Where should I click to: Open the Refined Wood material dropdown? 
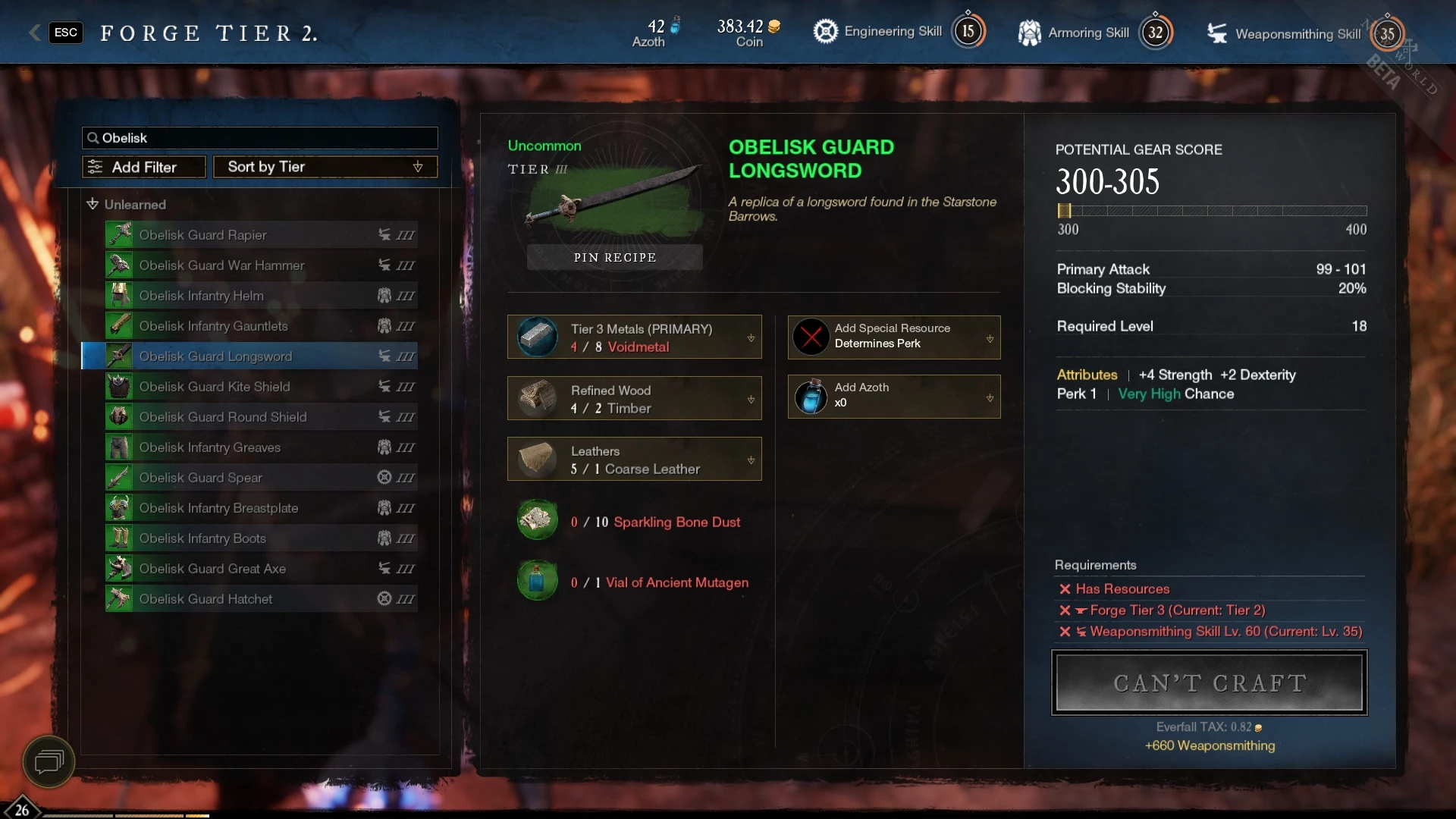tap(751, 399)
